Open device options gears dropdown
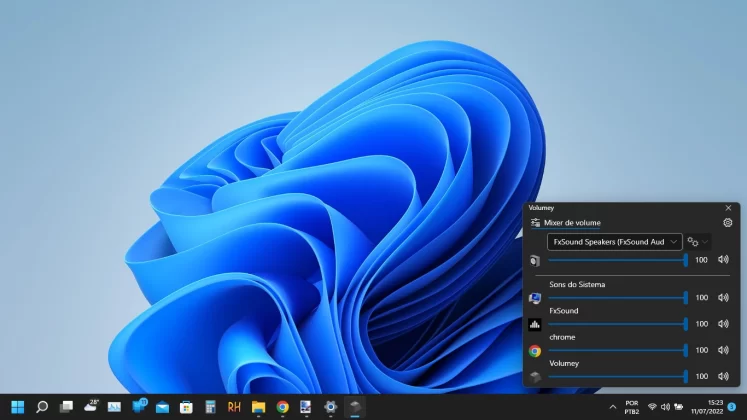The image size is (747, 420). tap(698, 242)
